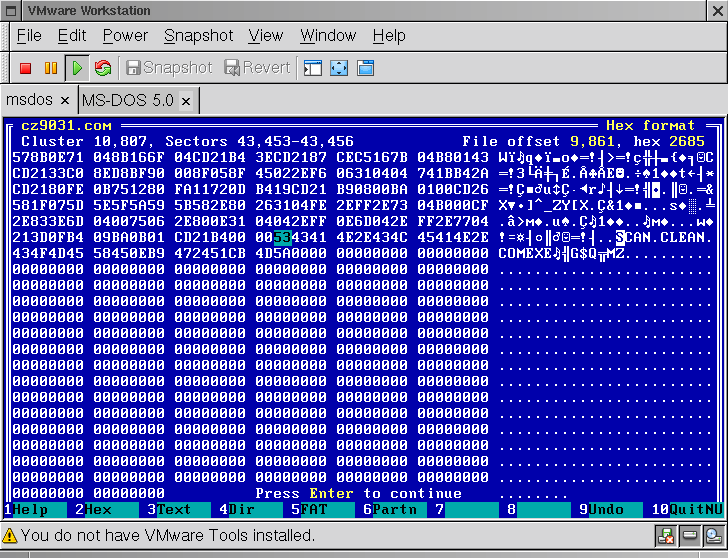Close the VMware Workstation window
This screenshot has height=558, width=728.
tap(718, 11)
